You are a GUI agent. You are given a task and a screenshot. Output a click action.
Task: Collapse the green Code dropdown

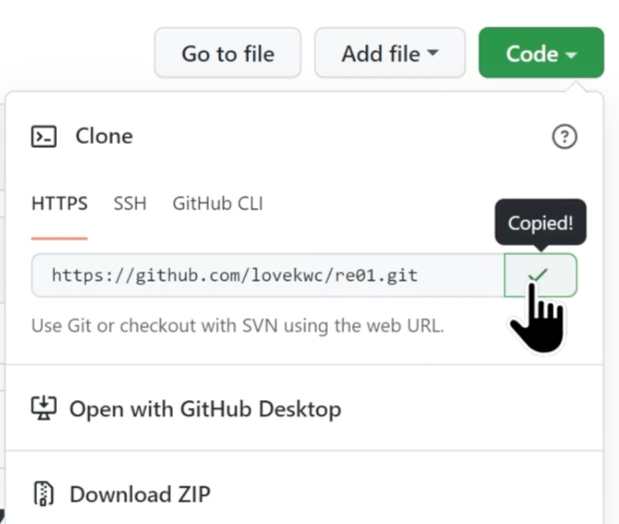point(540,54)
